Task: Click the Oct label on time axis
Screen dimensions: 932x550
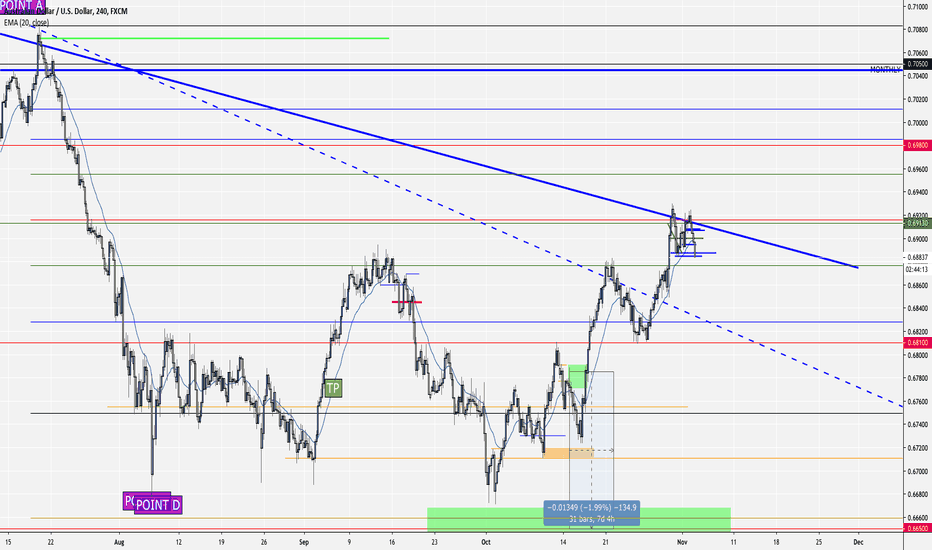Action: tap(486, 542)
